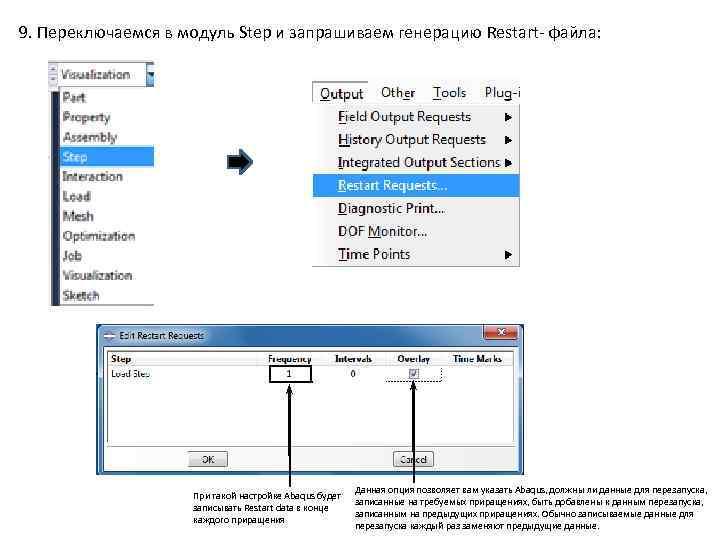
Task: Expand History Output Requests submenu
Action: [x=416, y=140]
